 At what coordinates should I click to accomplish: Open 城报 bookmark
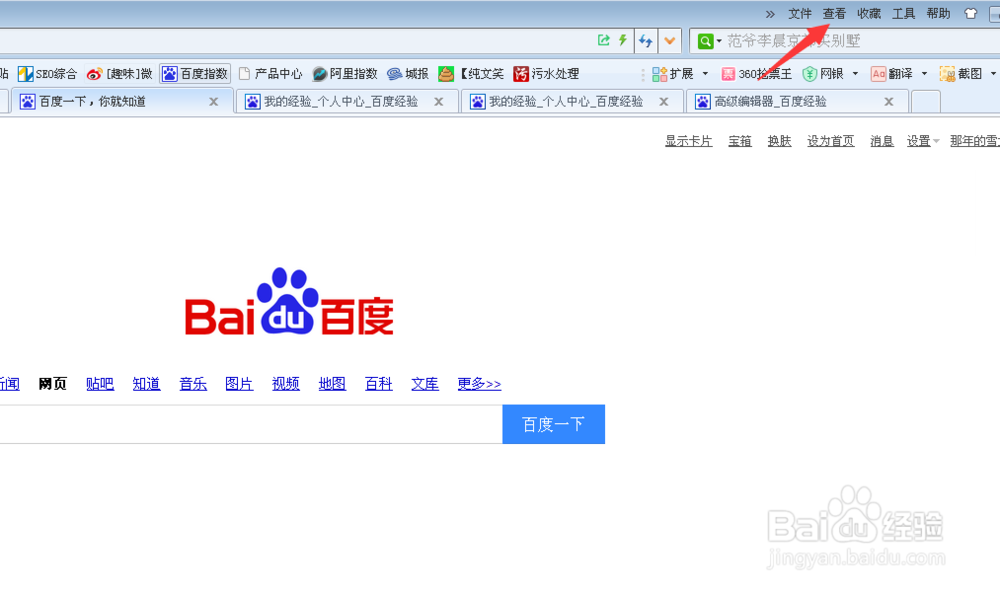(408, 74)
